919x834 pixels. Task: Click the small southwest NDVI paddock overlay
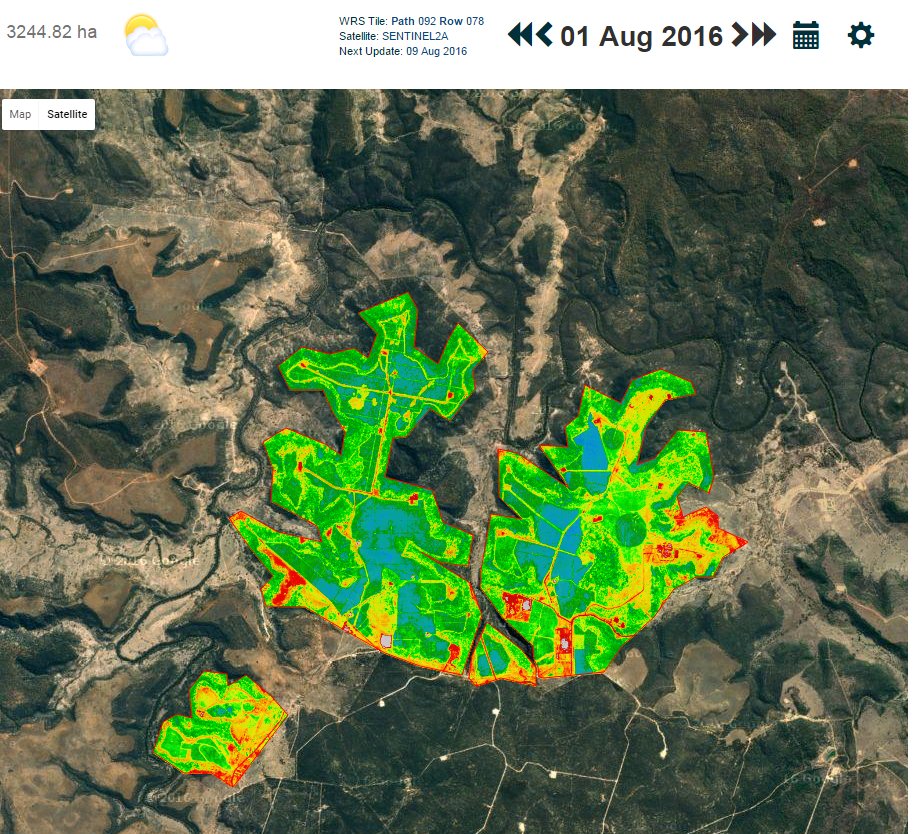pos(222,729)
